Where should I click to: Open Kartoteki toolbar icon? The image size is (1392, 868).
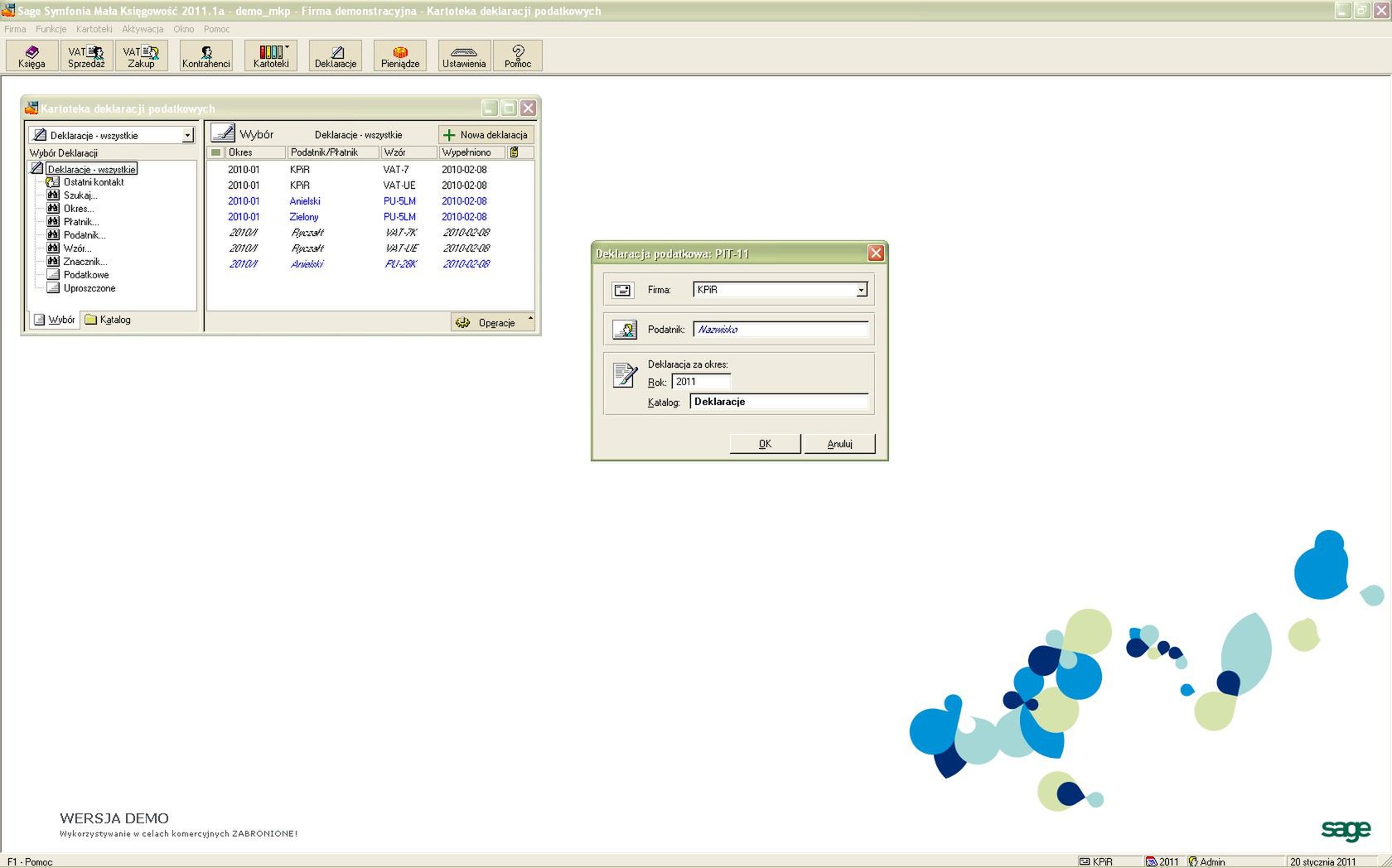(x=271, y=55)
